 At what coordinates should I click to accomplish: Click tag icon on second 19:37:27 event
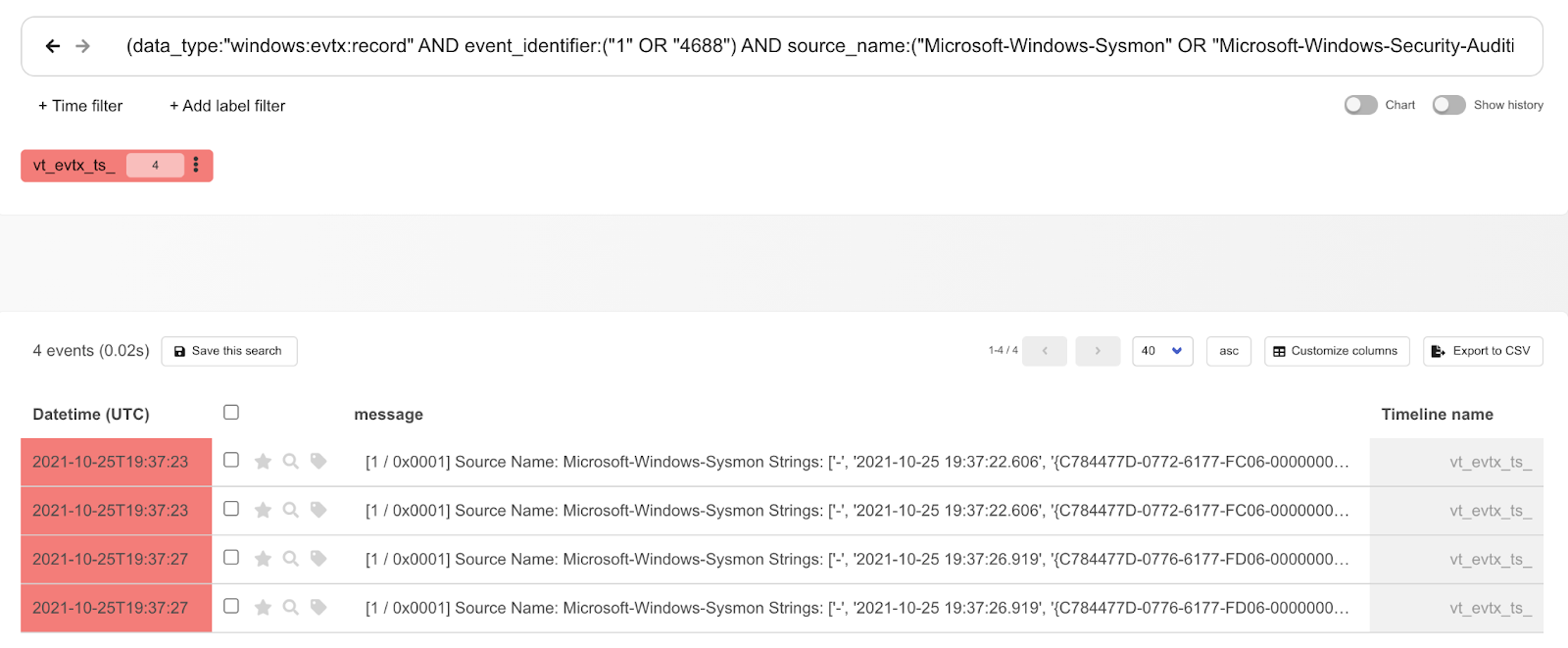pos(318,608)
